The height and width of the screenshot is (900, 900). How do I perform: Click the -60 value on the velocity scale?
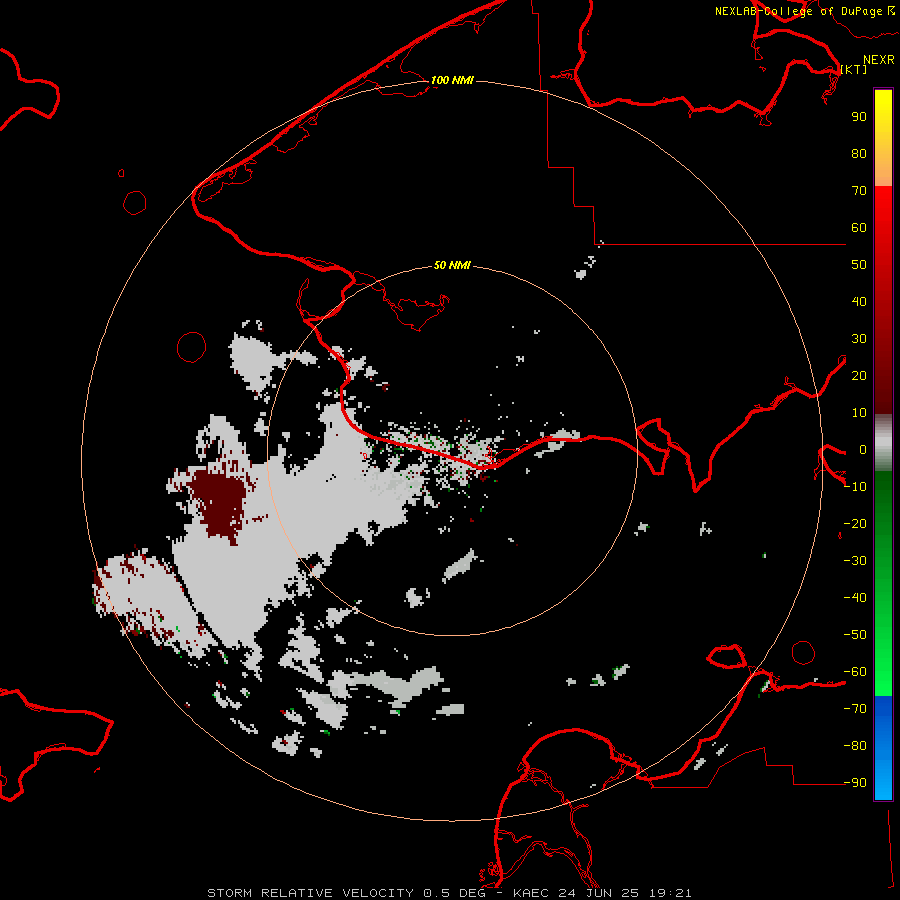tap(855, 672)
